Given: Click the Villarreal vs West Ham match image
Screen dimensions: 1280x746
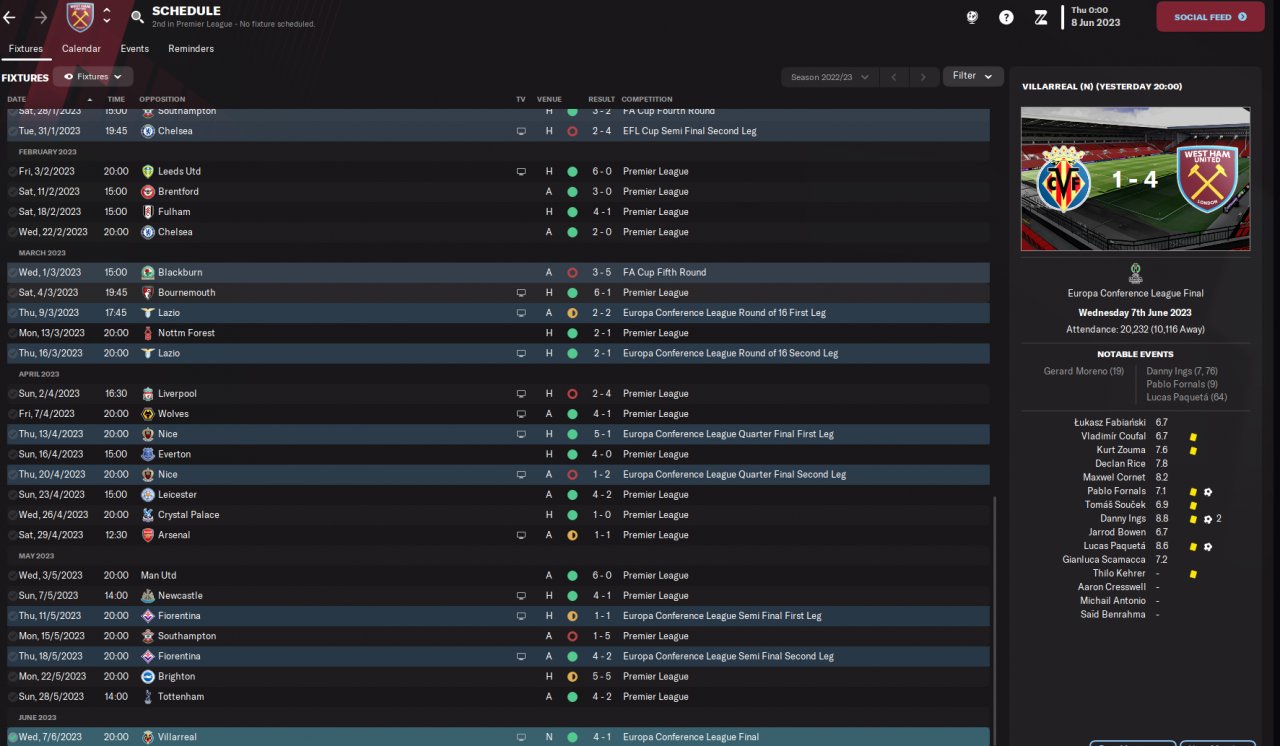Looking at the screenshot, I should 1135,179.
